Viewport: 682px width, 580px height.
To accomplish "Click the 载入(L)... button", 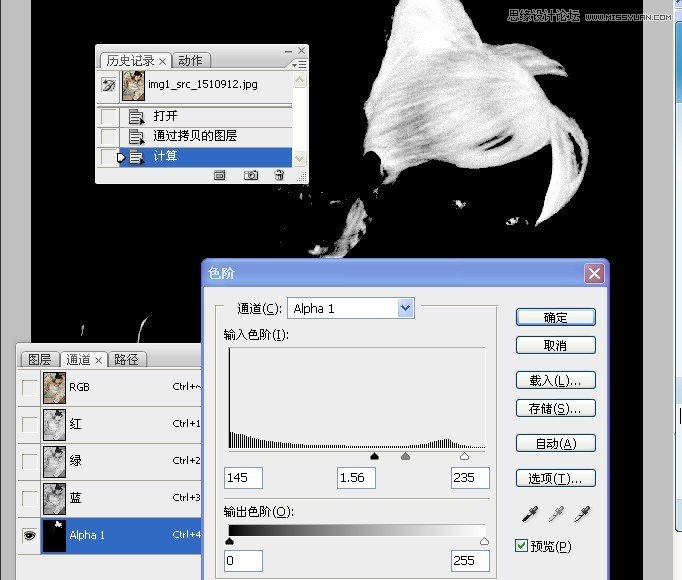I will [555, 381].
